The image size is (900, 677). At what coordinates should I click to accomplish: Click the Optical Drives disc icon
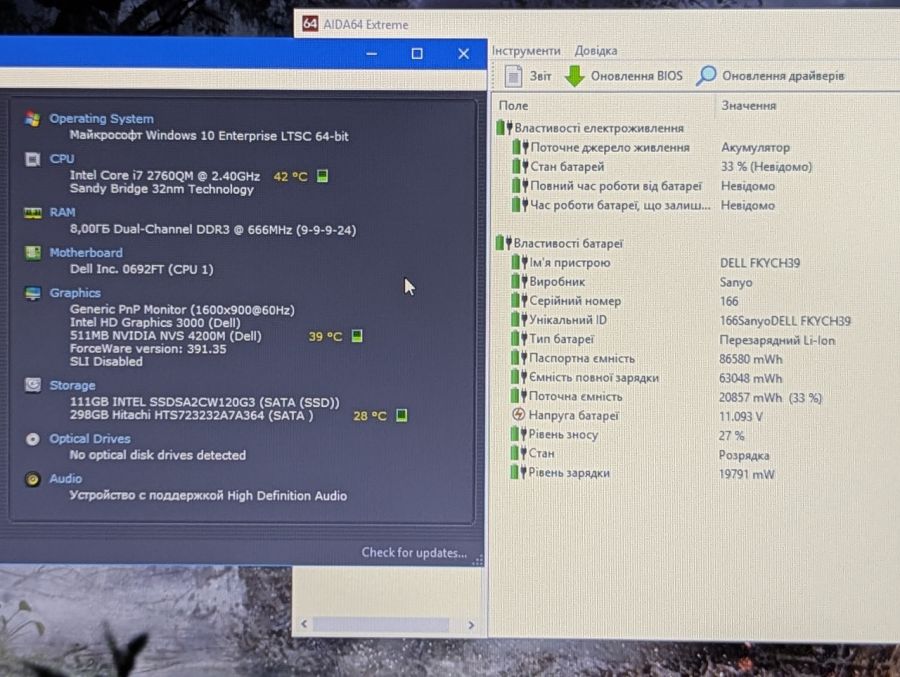click(33, 439)
